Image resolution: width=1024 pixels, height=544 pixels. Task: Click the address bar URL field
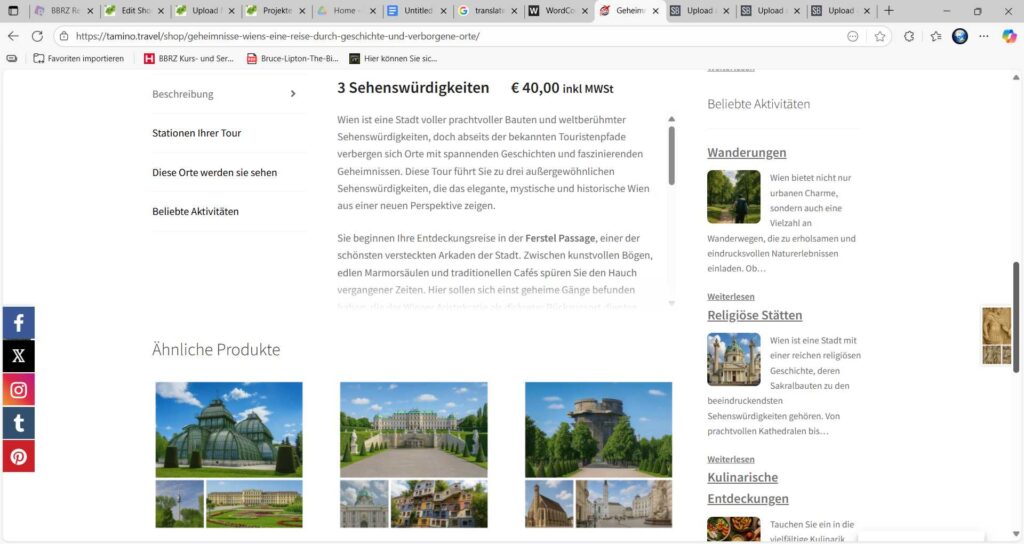pyautogui.click(x=450, y=36)
